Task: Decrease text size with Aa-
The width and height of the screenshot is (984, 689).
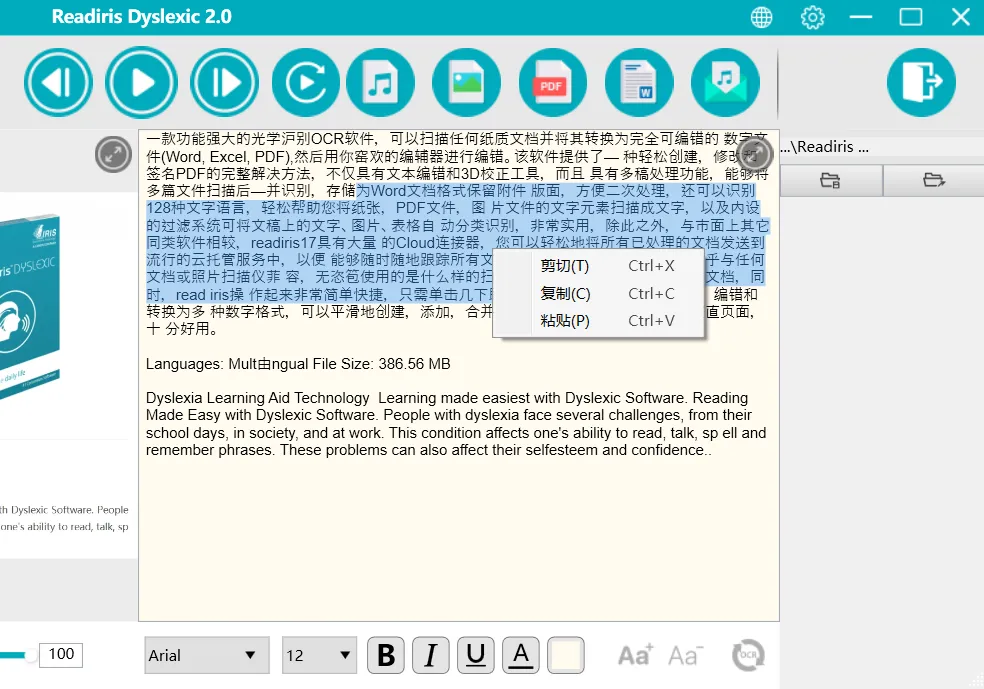Action: pos(685,655)
